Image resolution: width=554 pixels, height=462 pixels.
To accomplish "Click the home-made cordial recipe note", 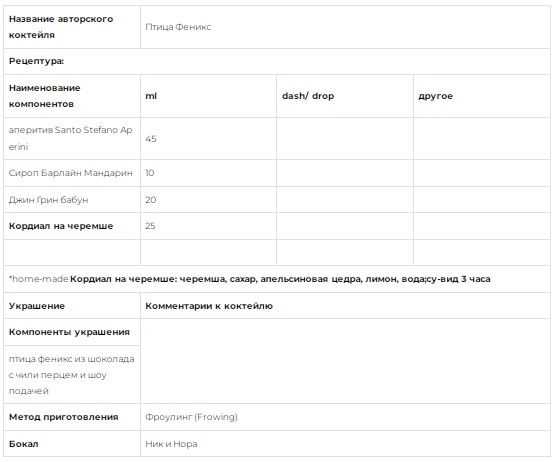I will tap(249, 279).
